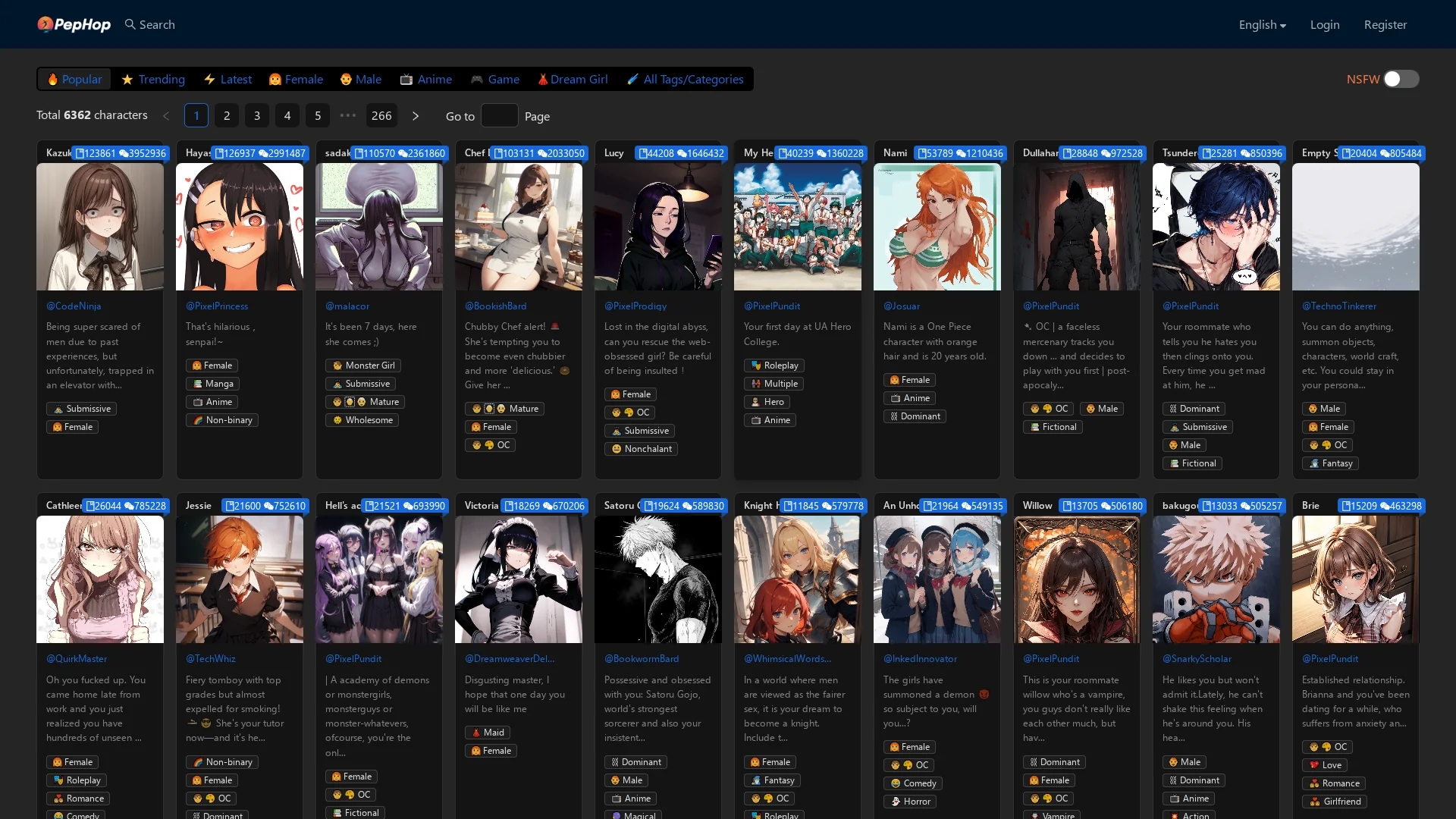Toggle the NSFW switch
The width and height of the screenshot is (1456, 819).
click(x=1401, y=79)
